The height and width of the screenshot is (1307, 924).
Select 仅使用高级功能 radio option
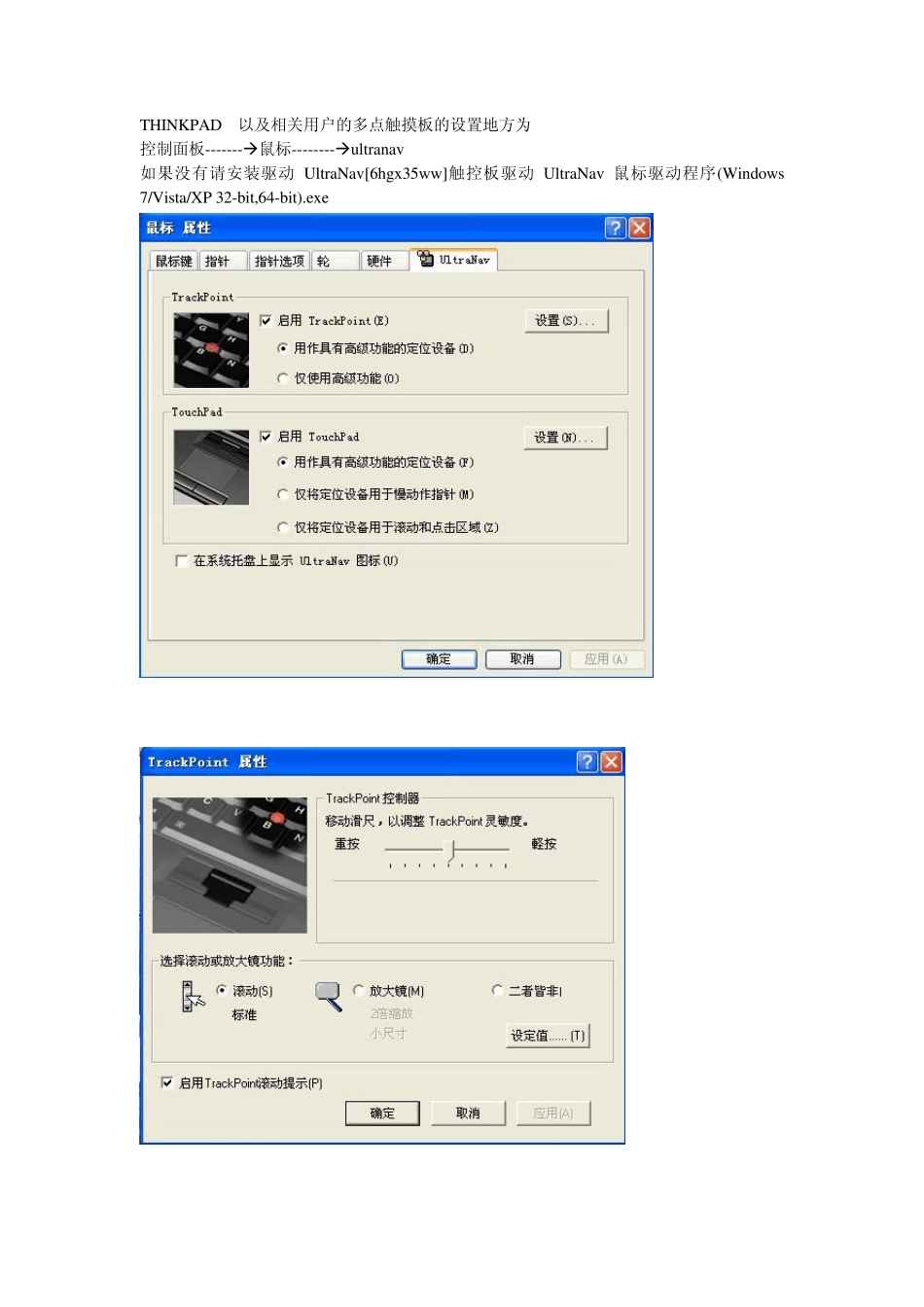283,378
